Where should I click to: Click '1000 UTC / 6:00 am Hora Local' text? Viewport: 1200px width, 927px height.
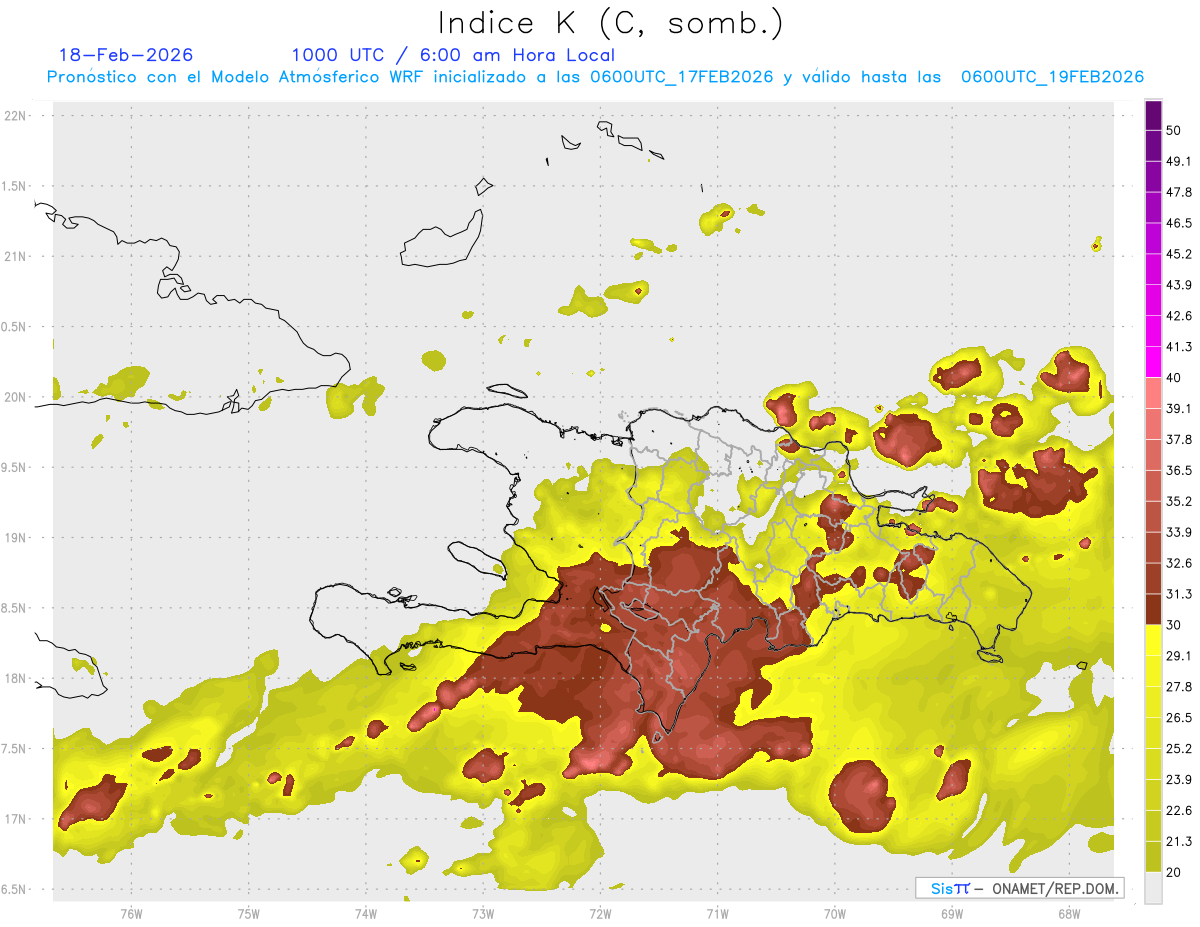453,56
